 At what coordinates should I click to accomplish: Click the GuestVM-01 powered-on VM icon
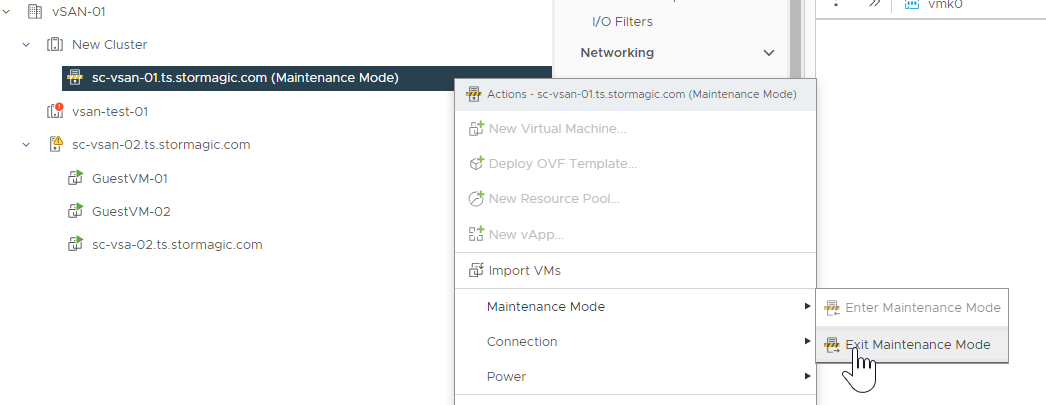tap(75, 178)
